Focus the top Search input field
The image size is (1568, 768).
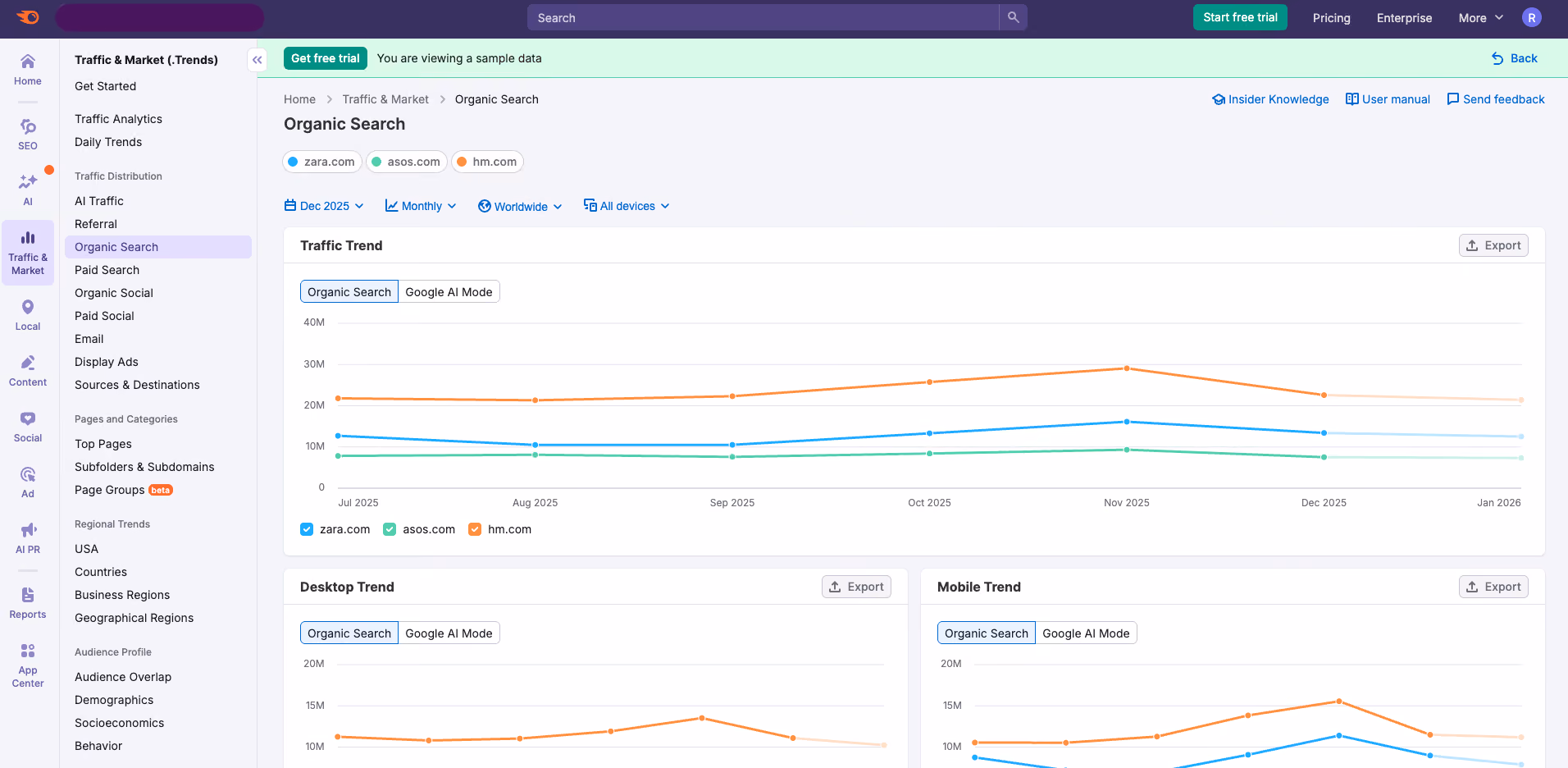763,17
